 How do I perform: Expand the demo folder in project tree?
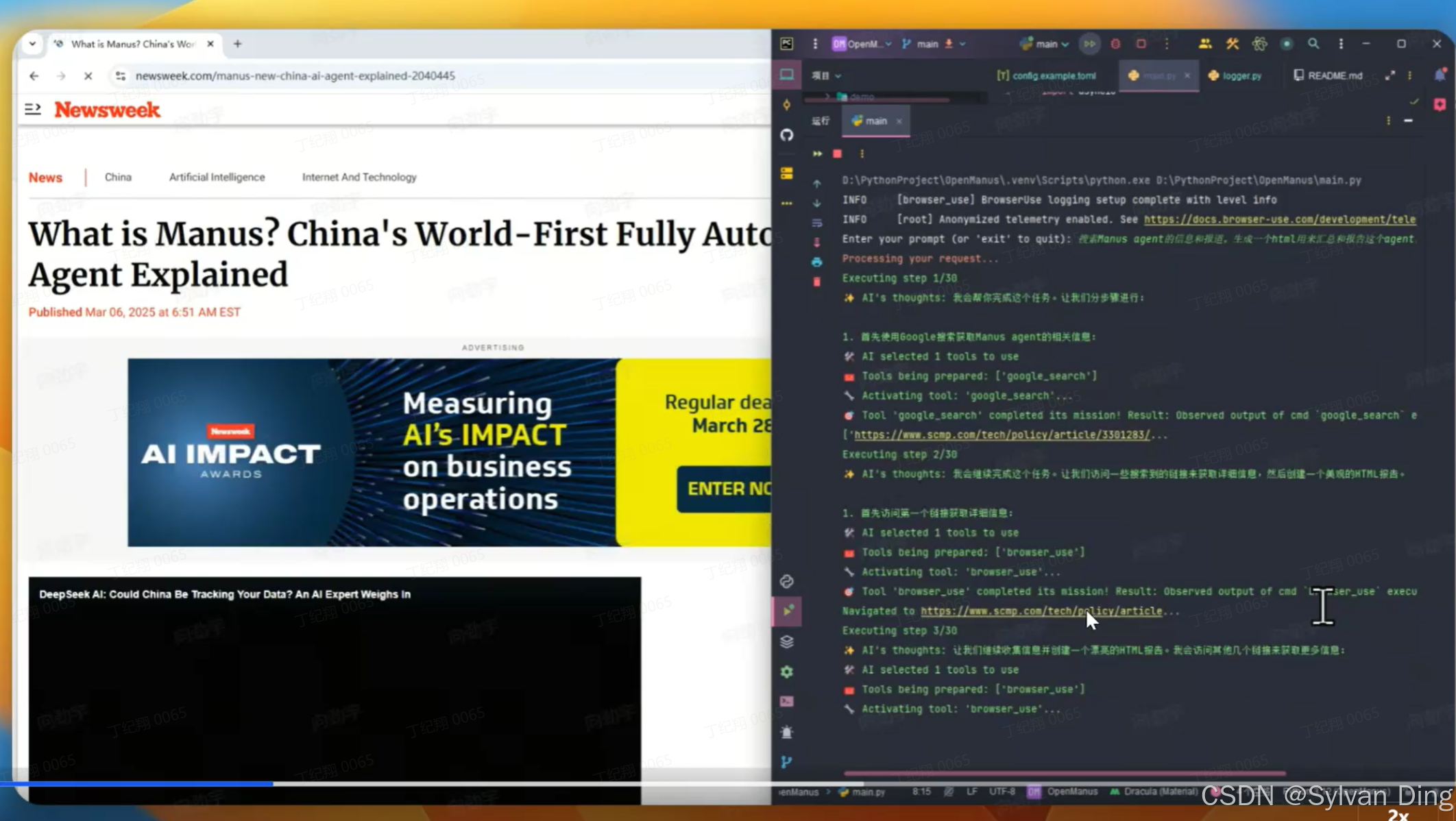pyautogui.click(x=827, y=97)
